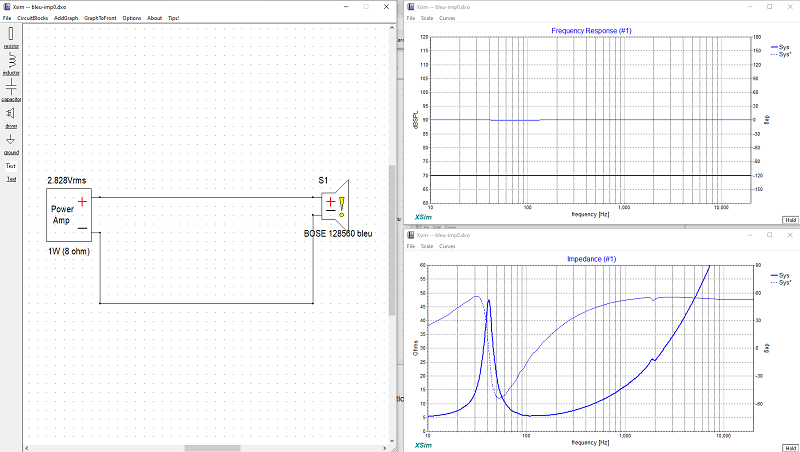Click Hold button in Frequency Response graph
Viewport: 800px width, 452px height.
[x=790, y=220]
